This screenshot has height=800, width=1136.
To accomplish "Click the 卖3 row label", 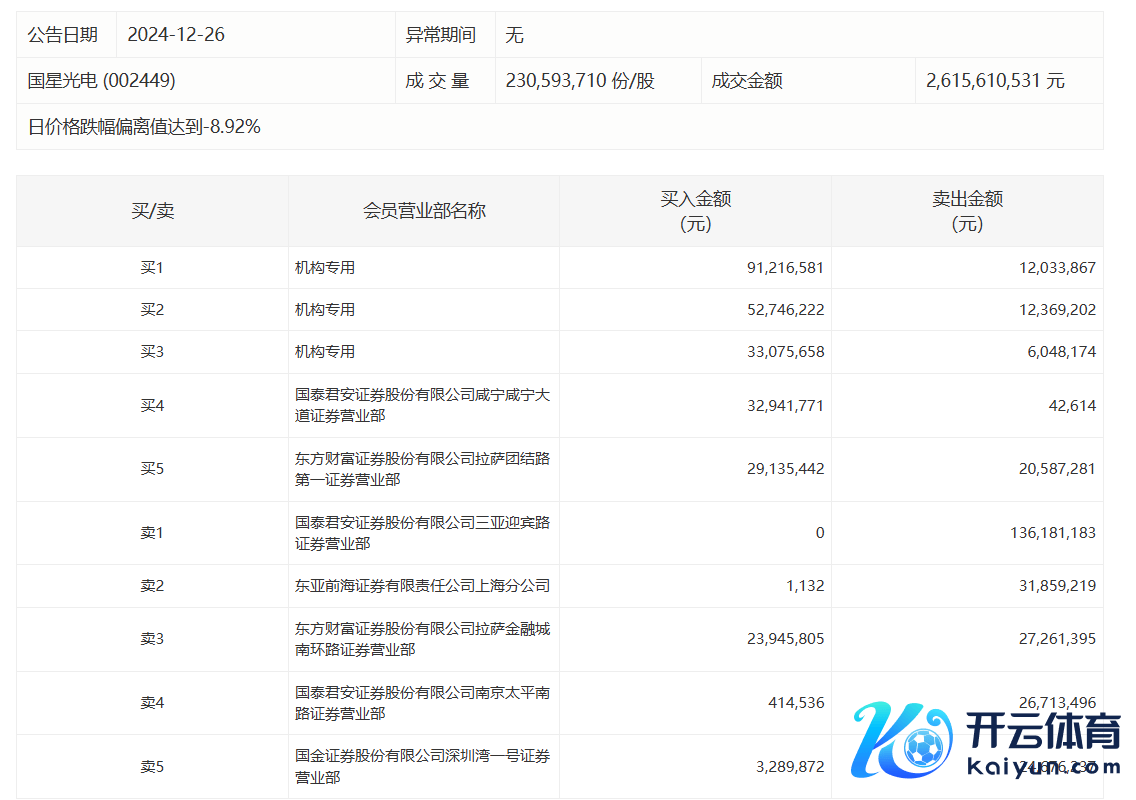I will pyautogui.click(x=152, y=639).
